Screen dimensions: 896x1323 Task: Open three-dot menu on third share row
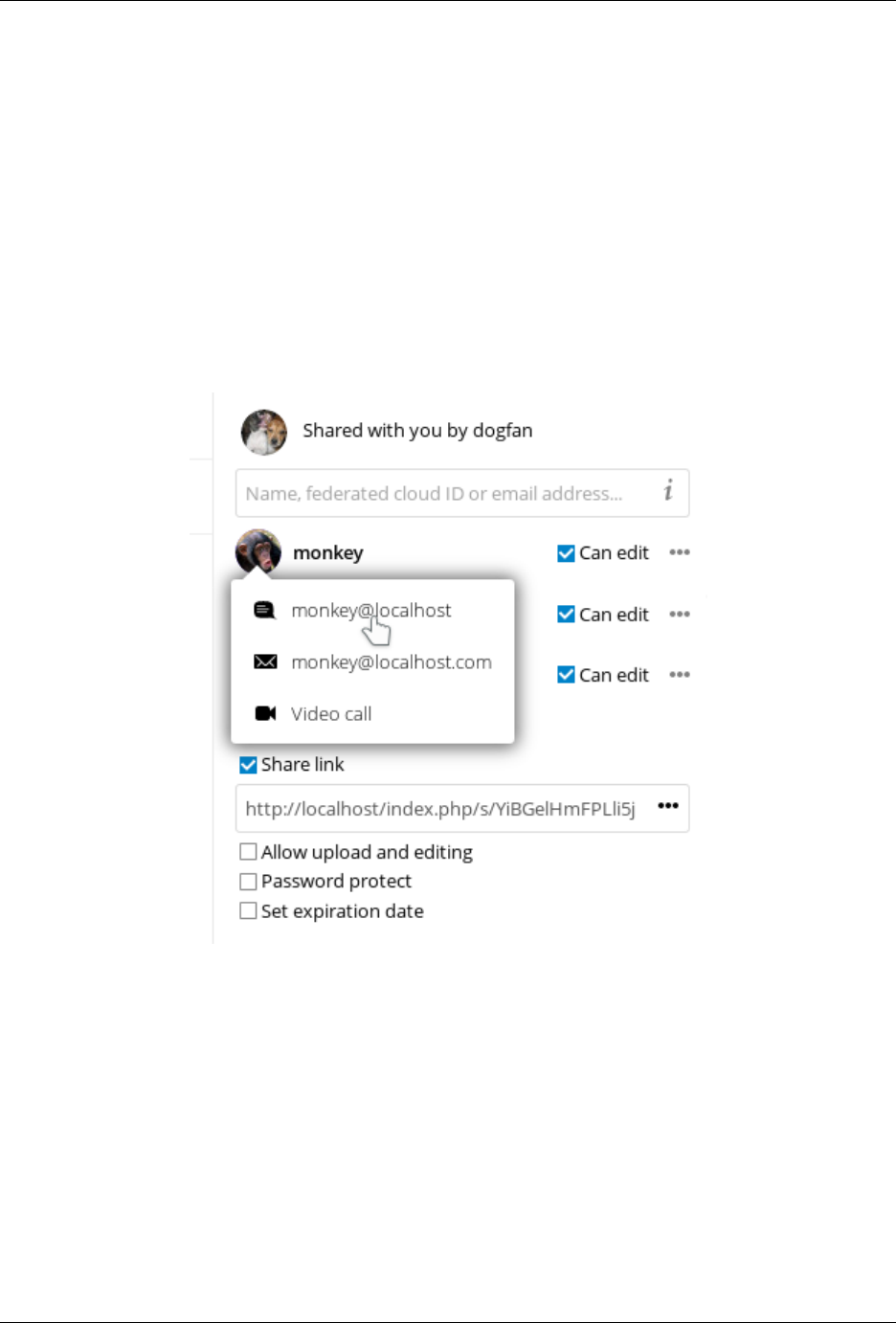(680, 675)
